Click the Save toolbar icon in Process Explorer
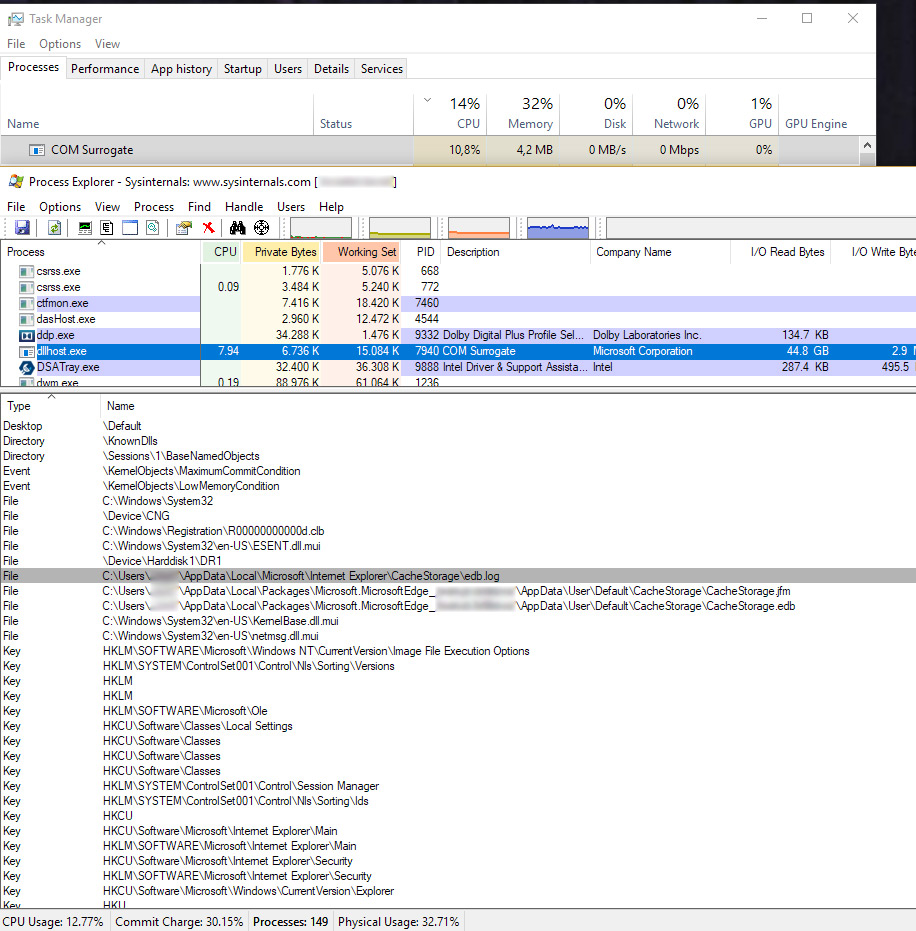 tap(22, 228)
